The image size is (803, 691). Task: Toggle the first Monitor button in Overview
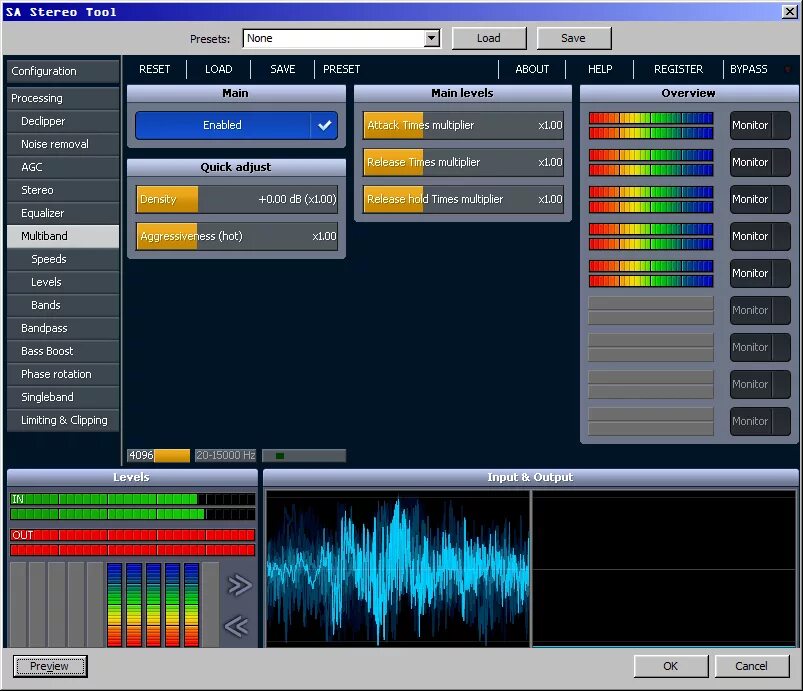click(760, 125)
